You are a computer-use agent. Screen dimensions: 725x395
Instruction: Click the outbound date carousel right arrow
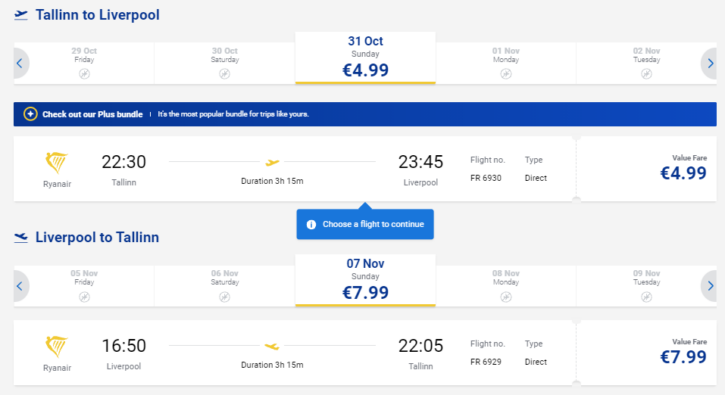710,63
